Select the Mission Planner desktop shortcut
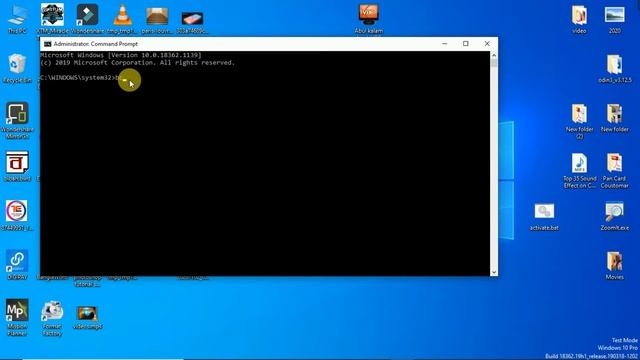 [17, 317]
